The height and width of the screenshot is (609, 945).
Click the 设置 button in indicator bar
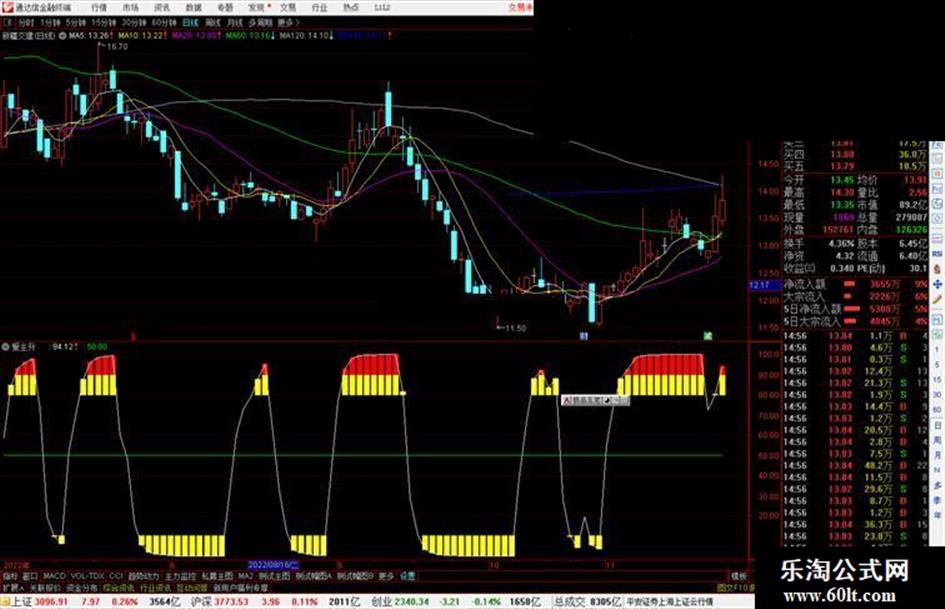click(x=407, y=576)
